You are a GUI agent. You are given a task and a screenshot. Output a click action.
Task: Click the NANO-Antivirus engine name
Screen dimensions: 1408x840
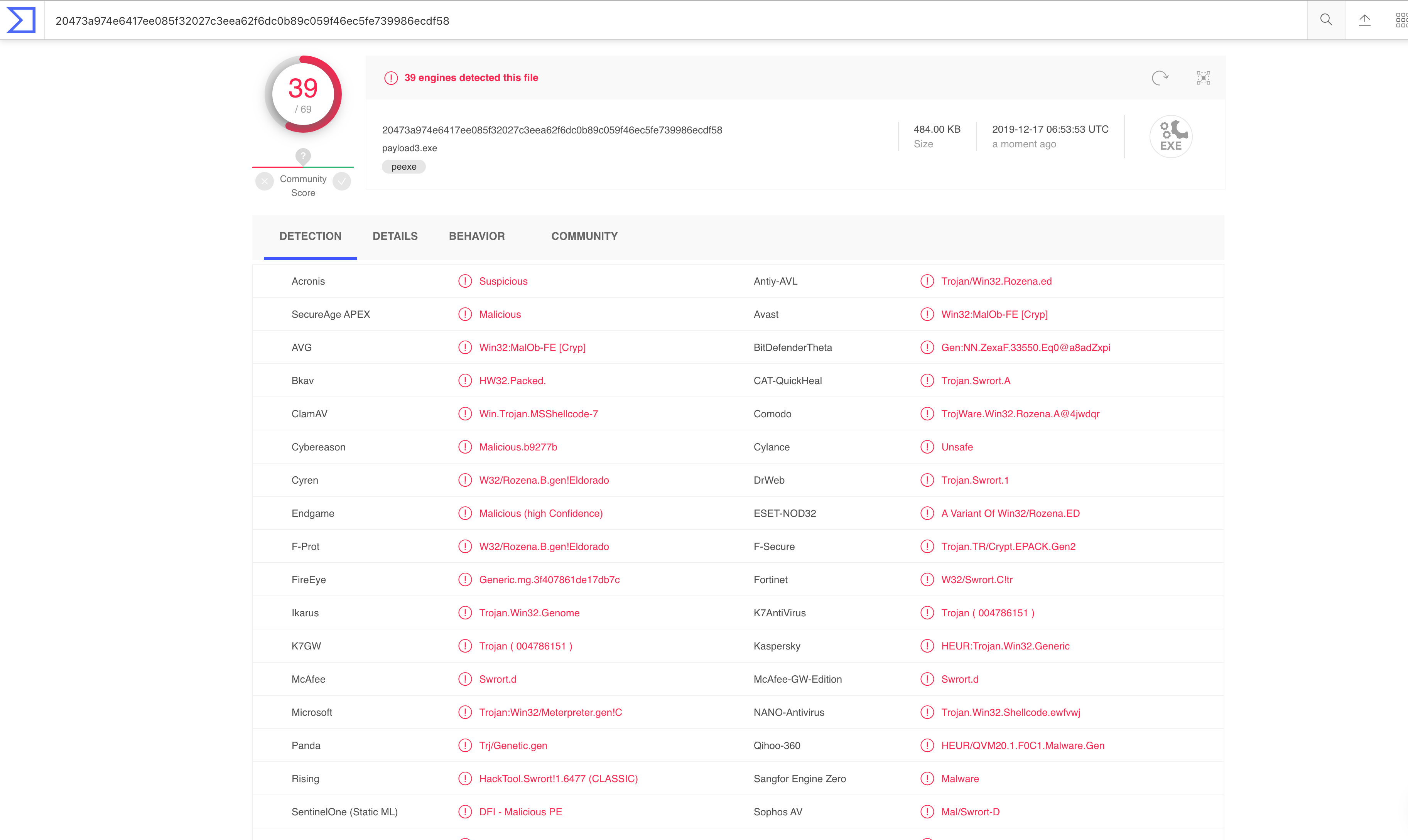coord(788,712)
